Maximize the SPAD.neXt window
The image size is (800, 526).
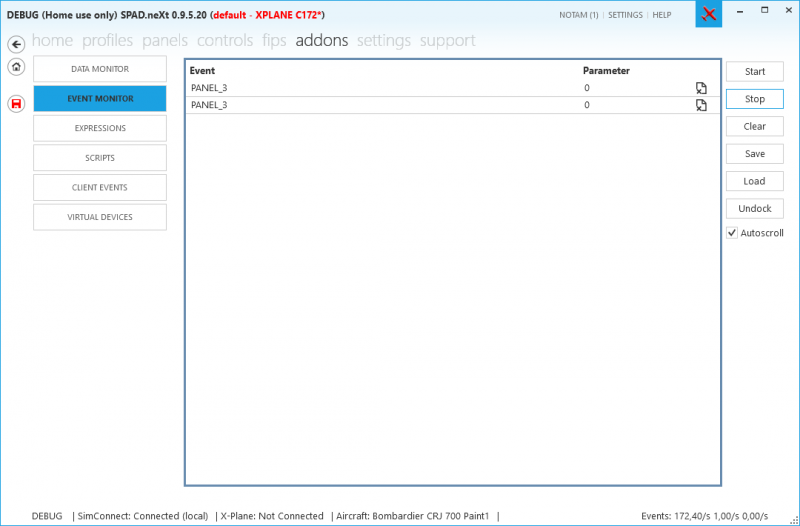[x=764, y=10]
